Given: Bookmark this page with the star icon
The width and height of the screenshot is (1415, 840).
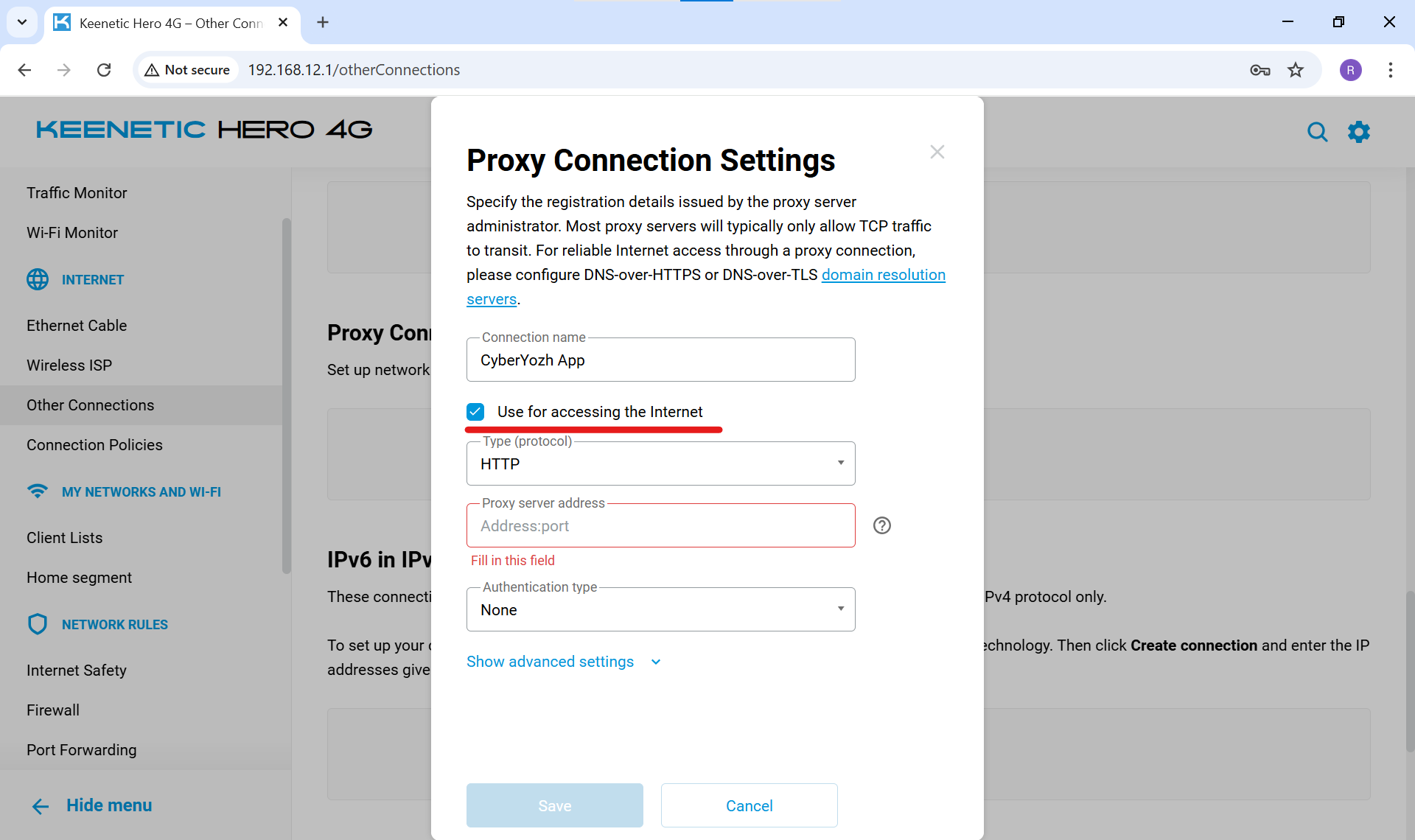Looking at the screenshot, I should pyautogui.click(x=1296, y=70).
